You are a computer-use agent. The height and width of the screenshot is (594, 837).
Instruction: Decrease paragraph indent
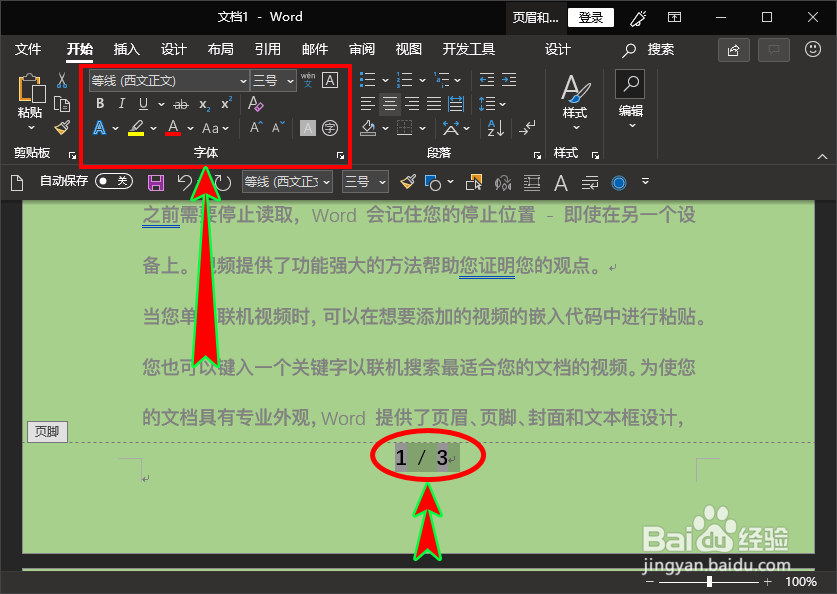pos(487,80)
